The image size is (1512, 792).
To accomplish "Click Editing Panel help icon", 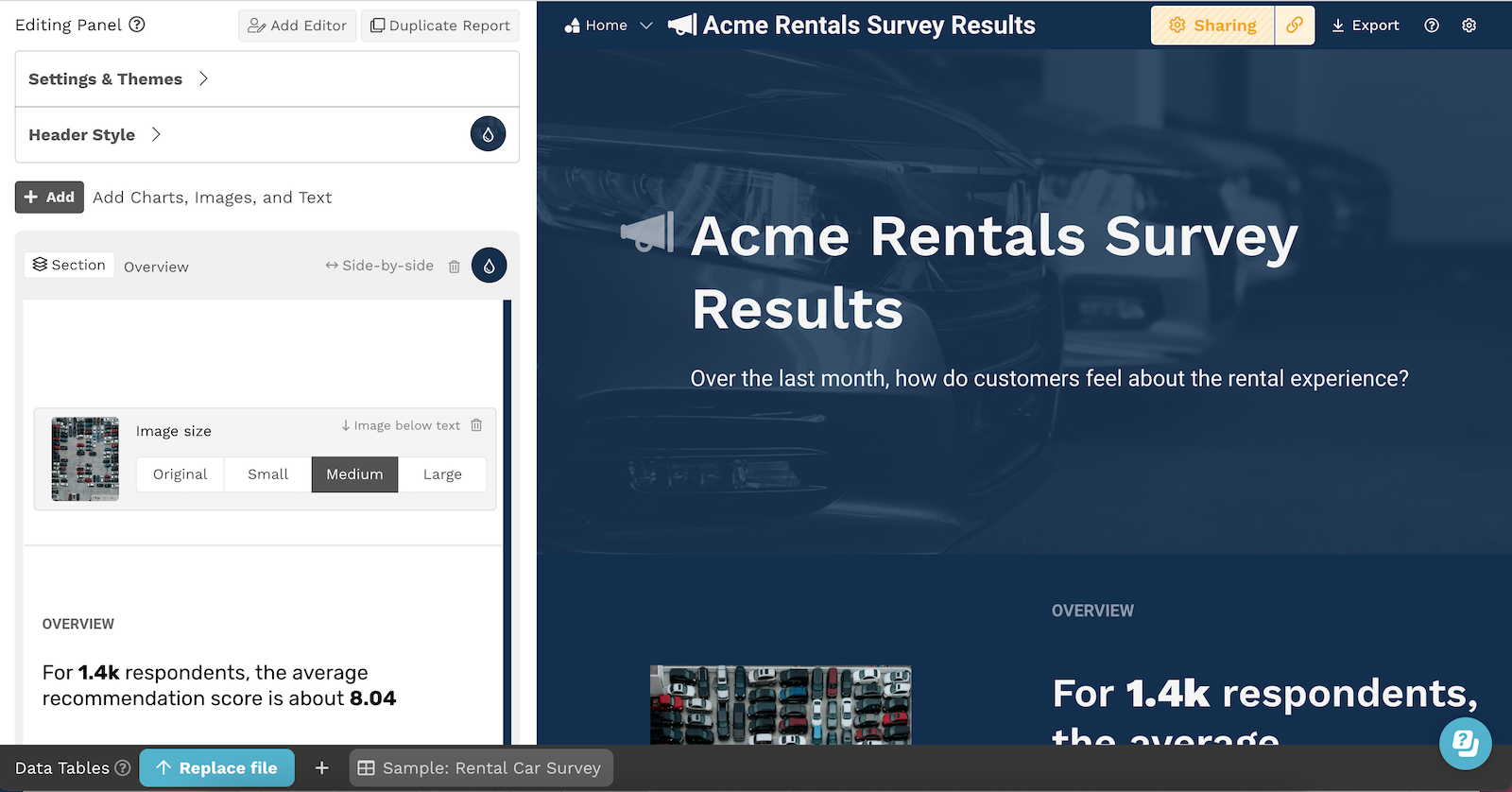I will point(137,25).
